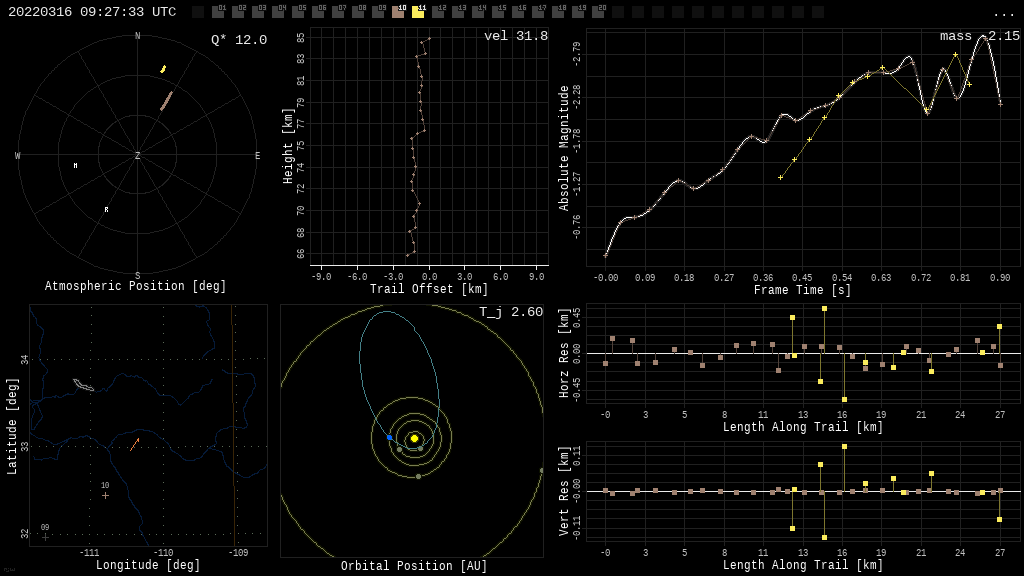The height and width of the screenshot is (576, 1024).
Task: Click the Trail Offset [km] axis label
Action: [x=429, y=289]
